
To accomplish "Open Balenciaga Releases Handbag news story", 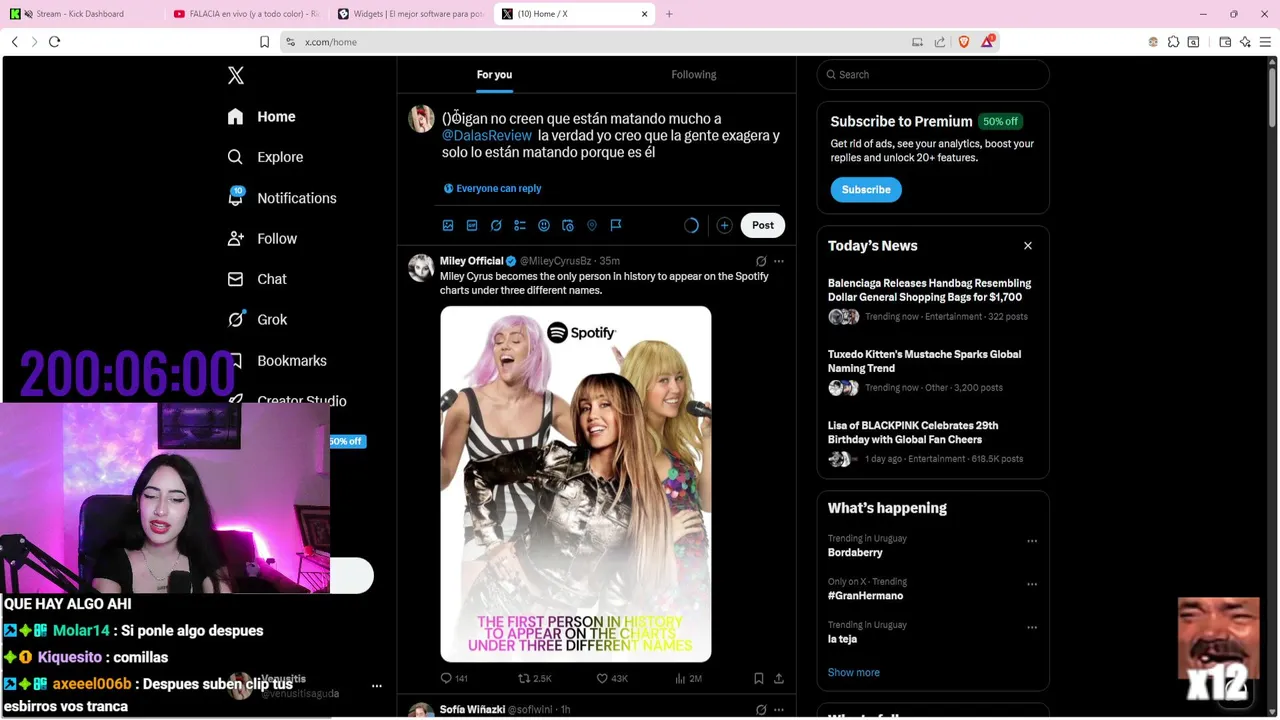I will click(933, 300).
